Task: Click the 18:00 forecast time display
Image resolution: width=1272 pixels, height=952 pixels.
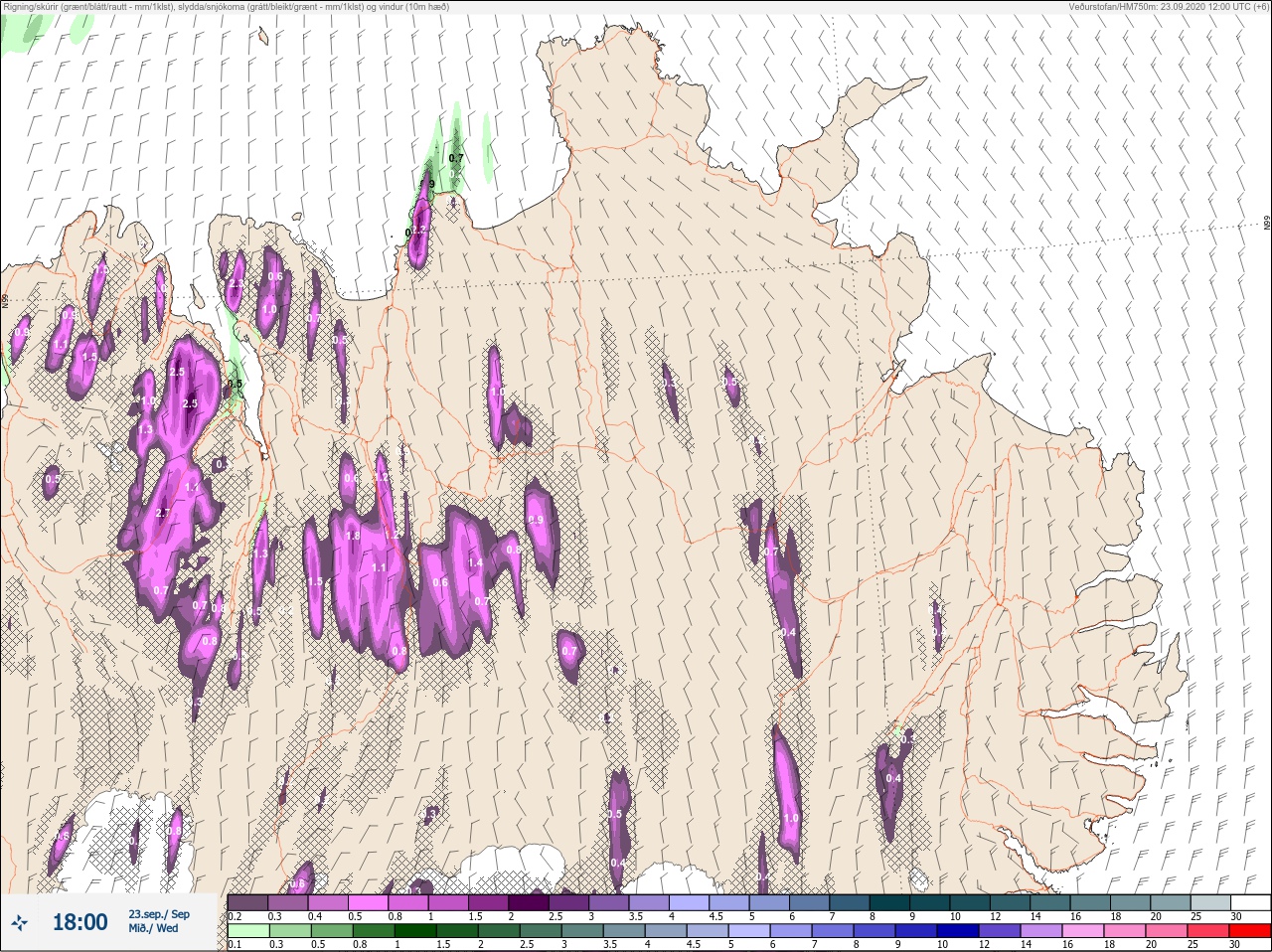Action: pos(79,922)
